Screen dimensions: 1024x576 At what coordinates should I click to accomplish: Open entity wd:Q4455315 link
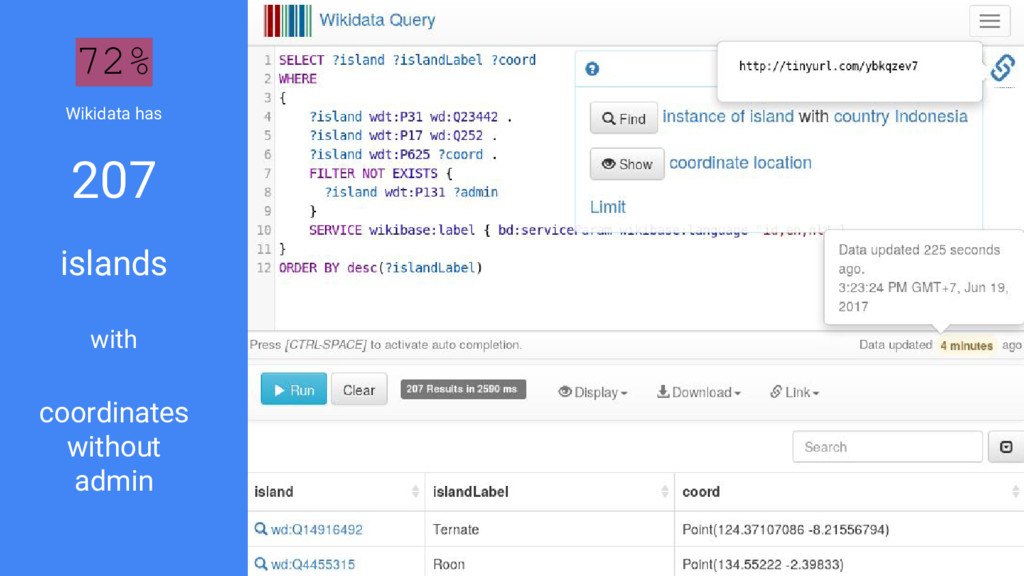pos(313,564)
